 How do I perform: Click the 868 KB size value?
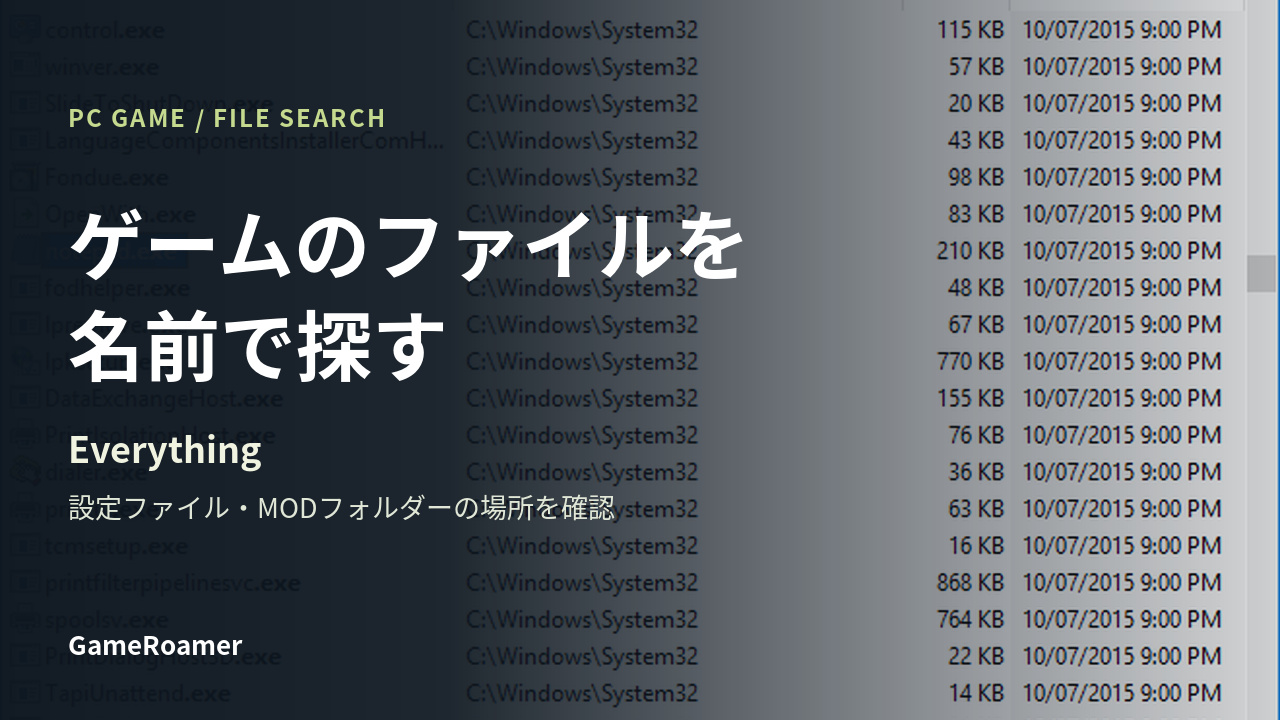(x=970, y=583)
